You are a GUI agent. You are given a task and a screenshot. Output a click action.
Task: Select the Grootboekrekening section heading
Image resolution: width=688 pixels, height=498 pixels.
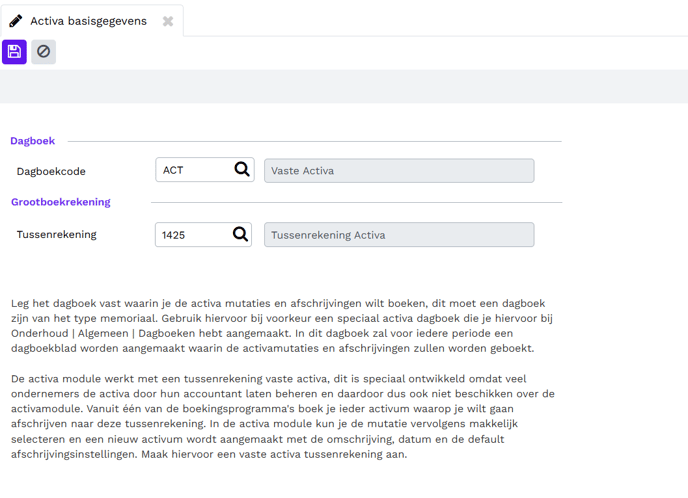[60, 202]
